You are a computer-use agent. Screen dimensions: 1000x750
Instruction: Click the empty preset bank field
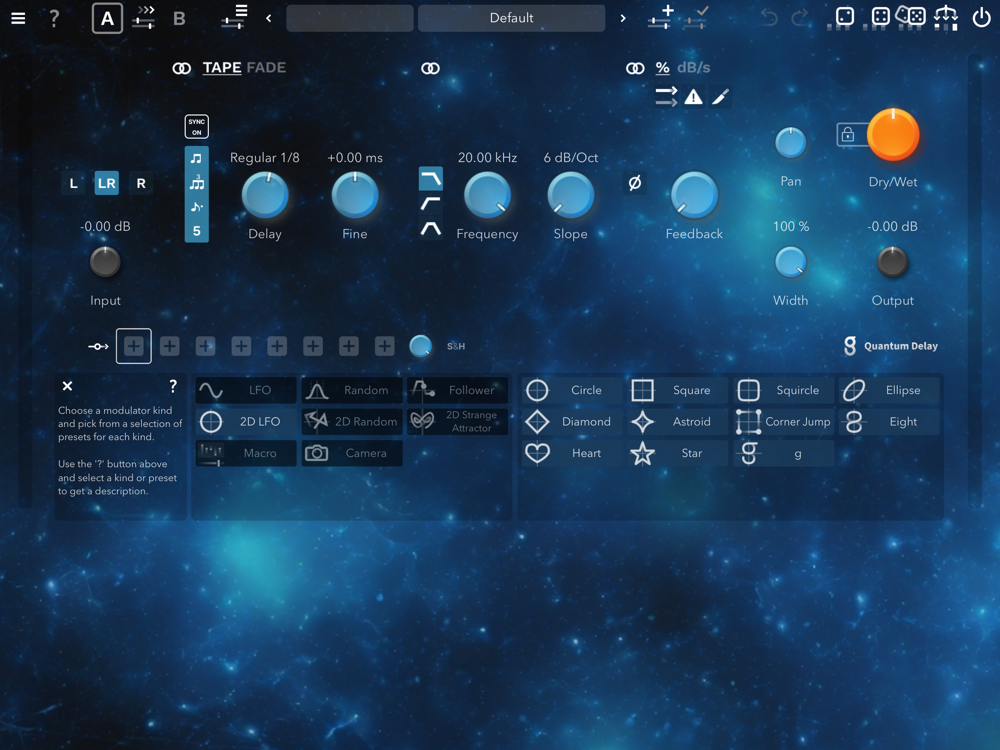[349, 18]
